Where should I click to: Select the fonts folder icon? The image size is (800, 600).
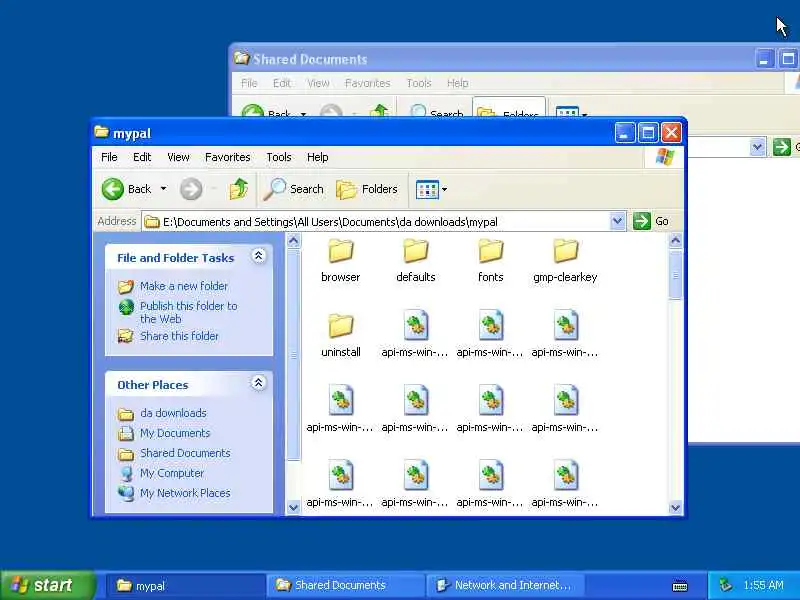pyautogui.click(x=491, y=251)
